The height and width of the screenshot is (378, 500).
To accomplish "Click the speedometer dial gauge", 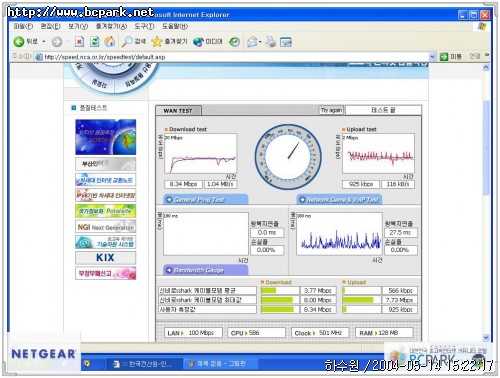I will pyautogui.click(x=288, y=157).
